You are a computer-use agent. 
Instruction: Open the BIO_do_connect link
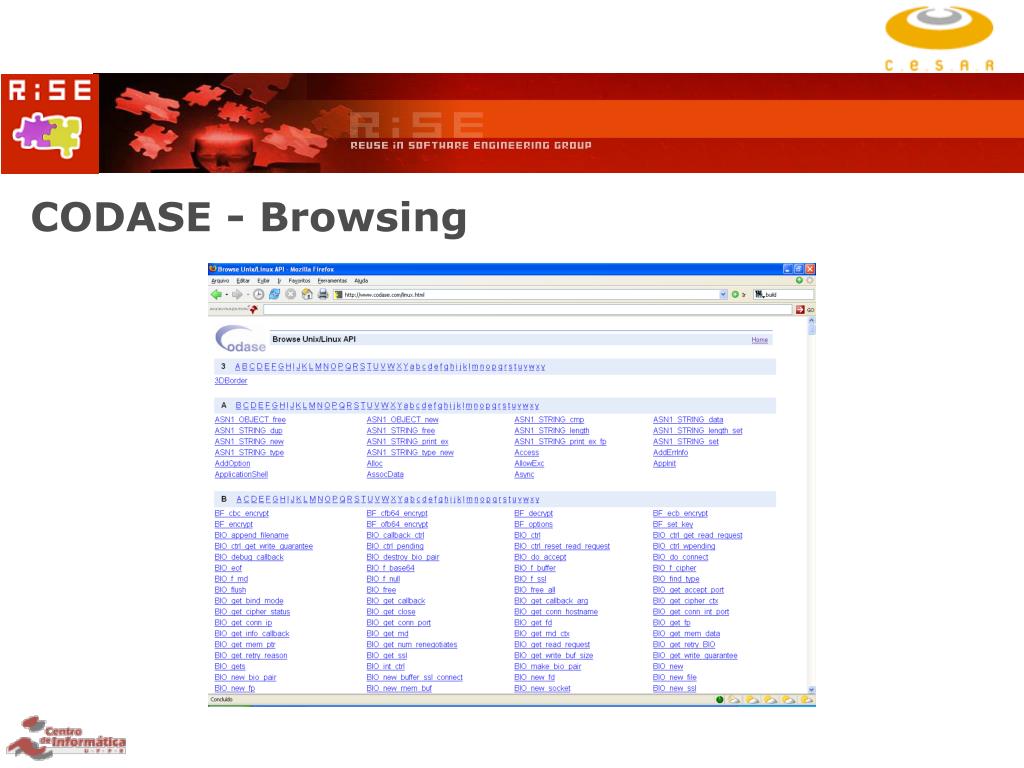pyautogui.click(x=680, y=557)
